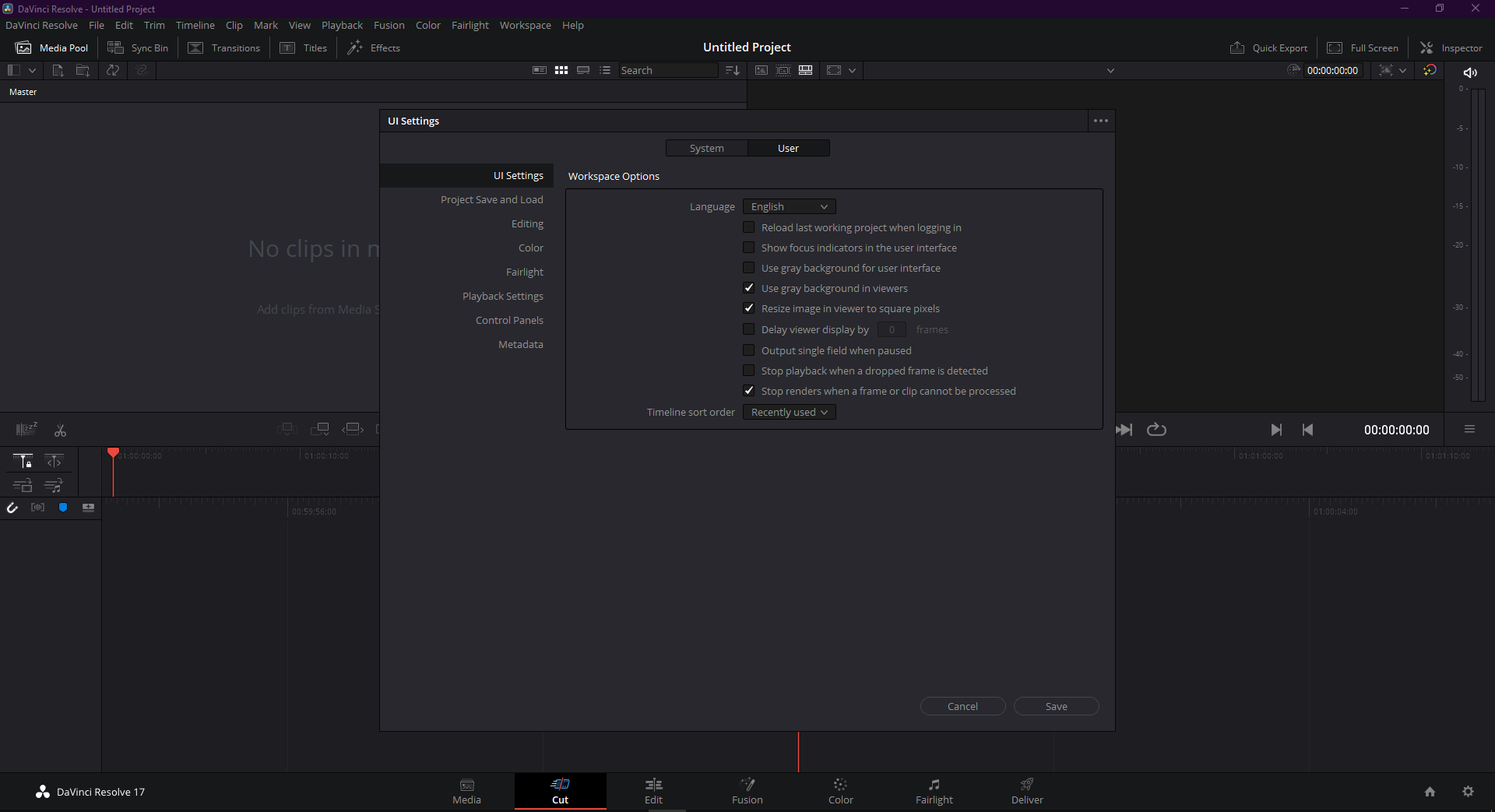This screenshot has height=812, width=1495.
Task: Go to the Fairlight page
Action: (x=934, y=792)
